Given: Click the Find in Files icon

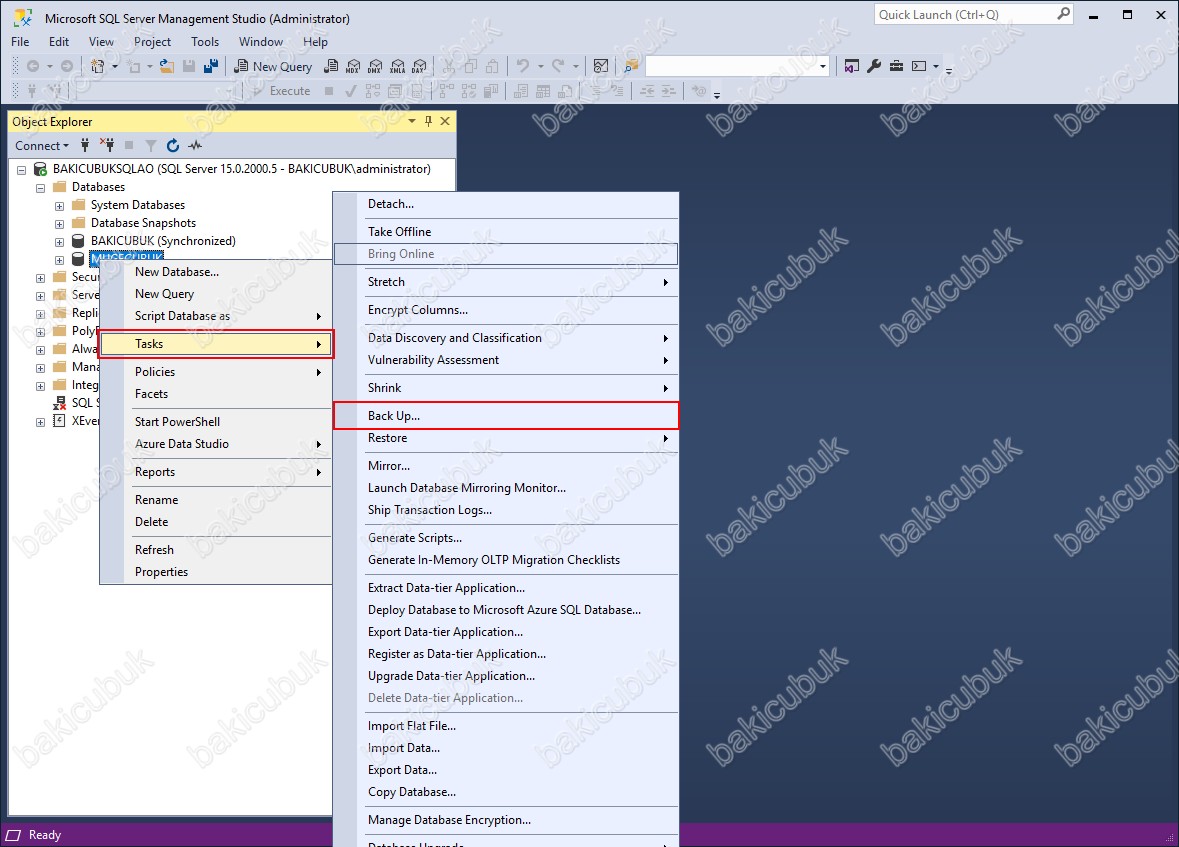Looking at the screenshot, I should pyautogui.click(x=632, y=66).
